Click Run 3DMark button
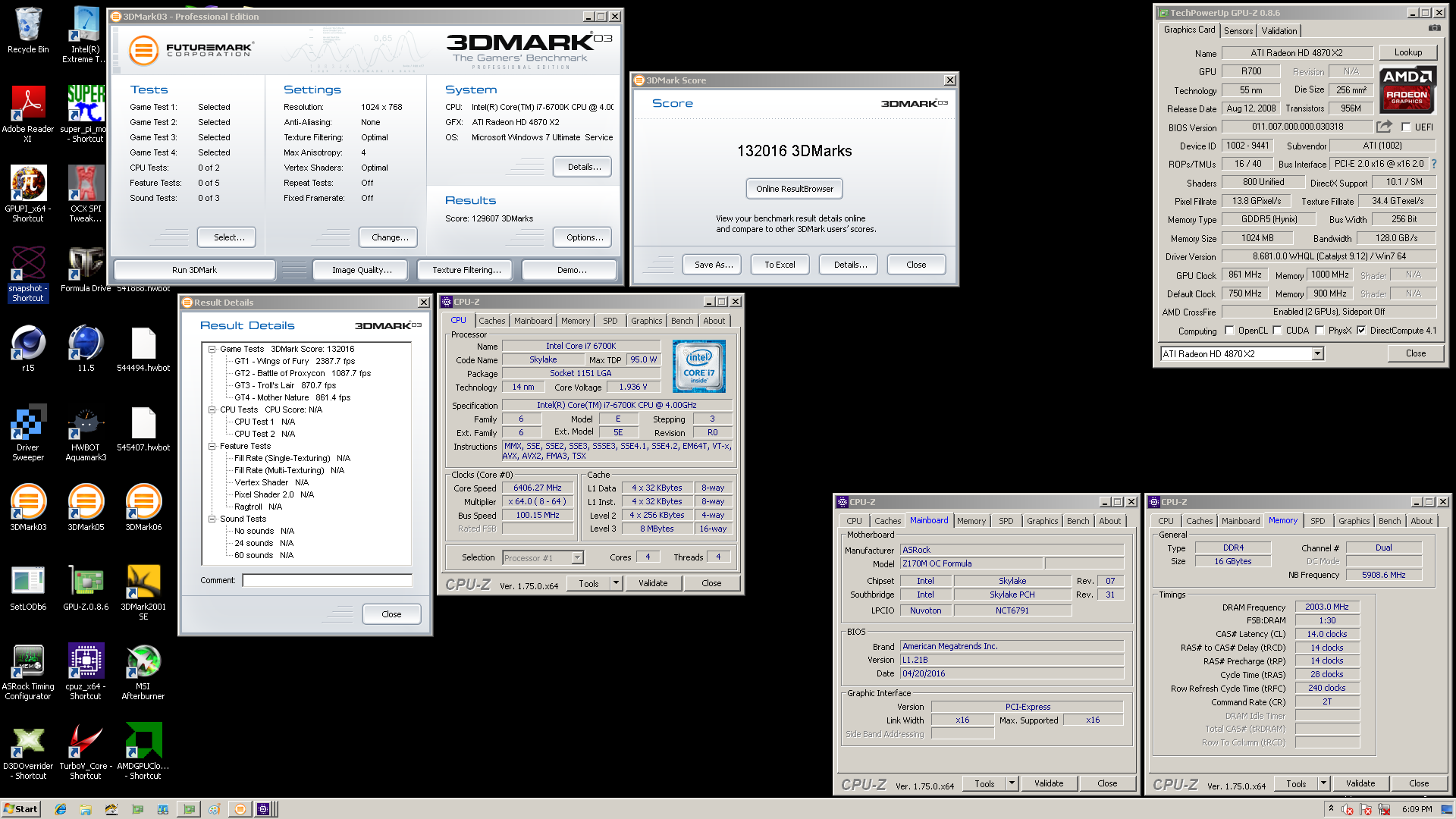The height and width of the screenshot is (819, 1456). [x=194, y=270]
